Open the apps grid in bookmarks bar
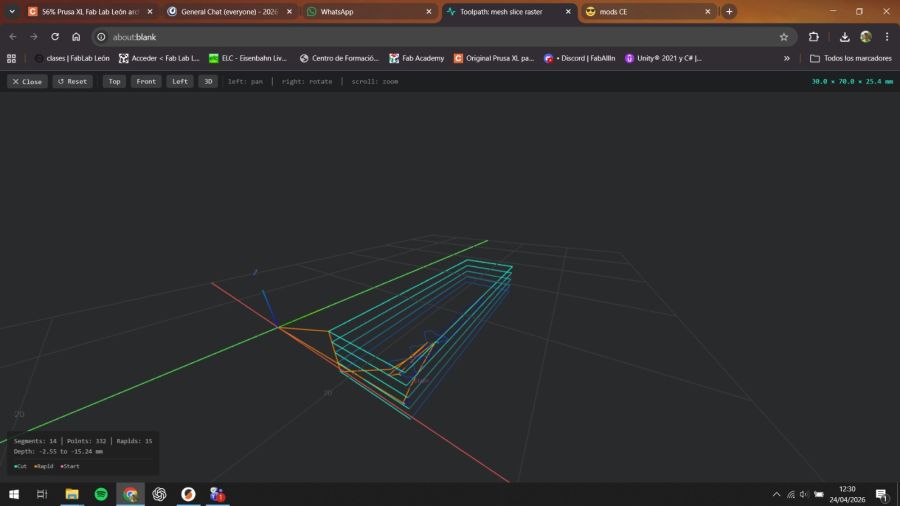This screenshot has height=506, width=900. [11, 58]
